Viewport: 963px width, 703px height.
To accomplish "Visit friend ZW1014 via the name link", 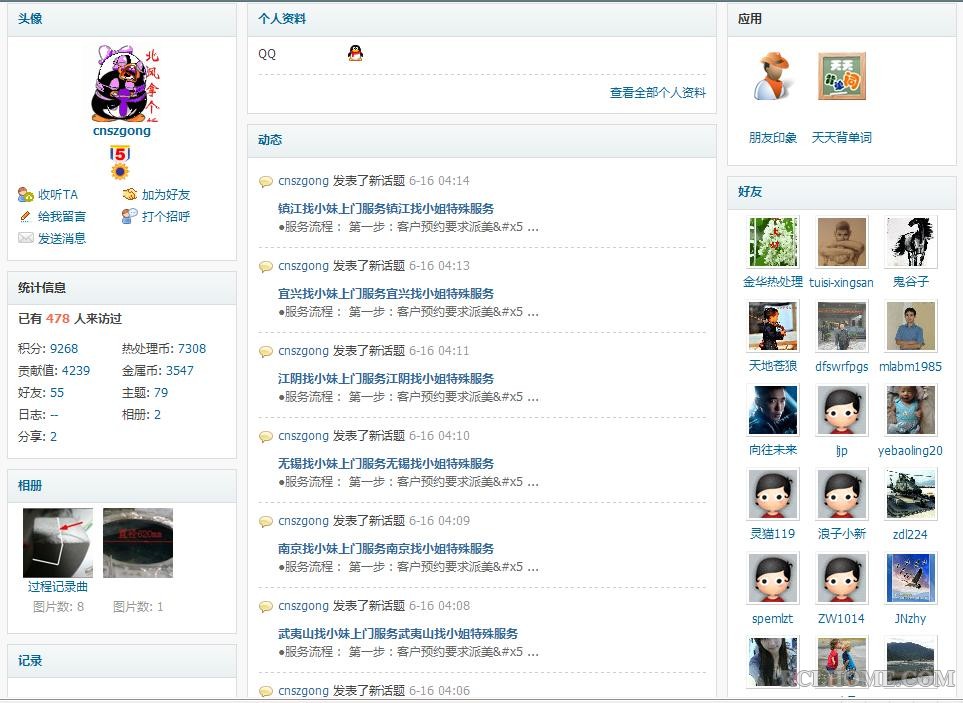I will click(841, 619).
